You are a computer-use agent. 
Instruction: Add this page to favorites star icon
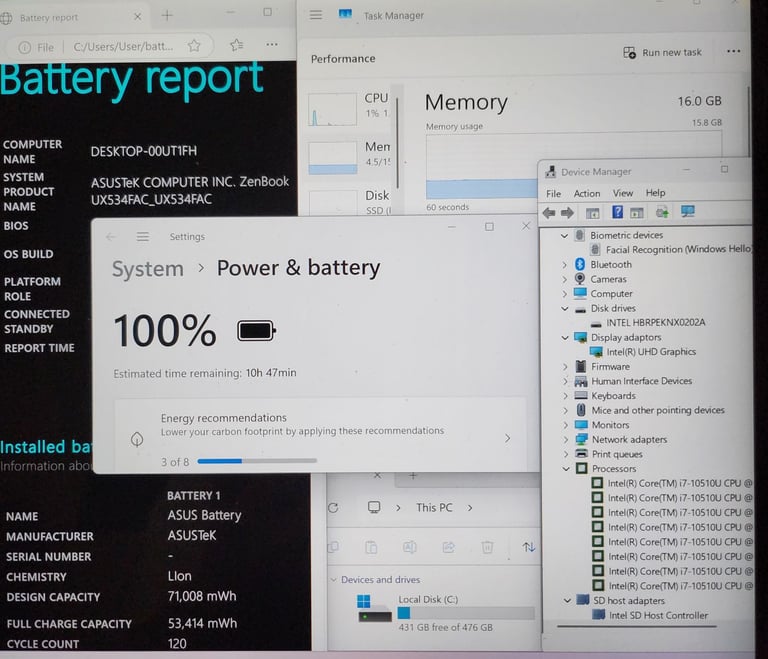[194, 46]
